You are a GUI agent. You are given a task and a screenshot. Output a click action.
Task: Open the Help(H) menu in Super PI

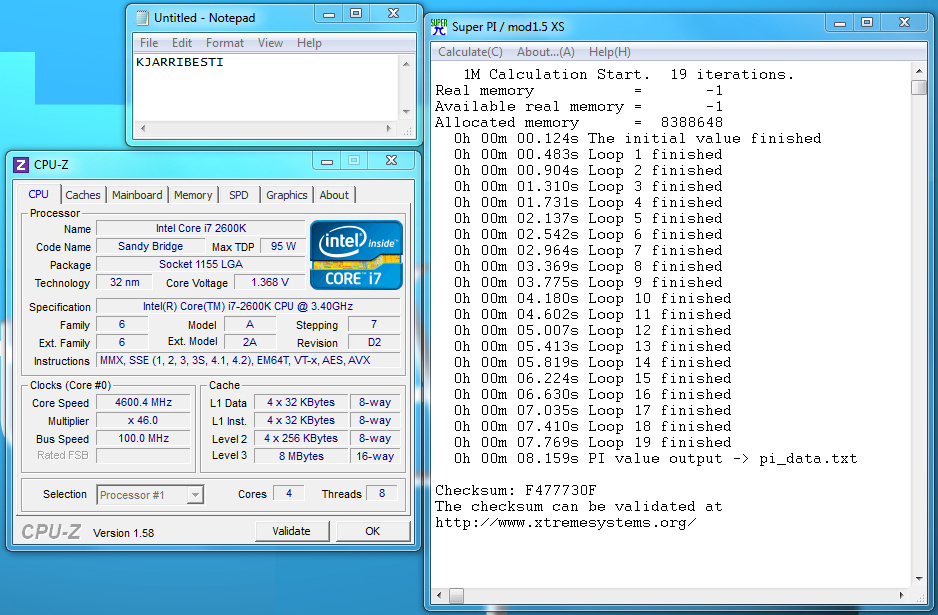(609, 52)
